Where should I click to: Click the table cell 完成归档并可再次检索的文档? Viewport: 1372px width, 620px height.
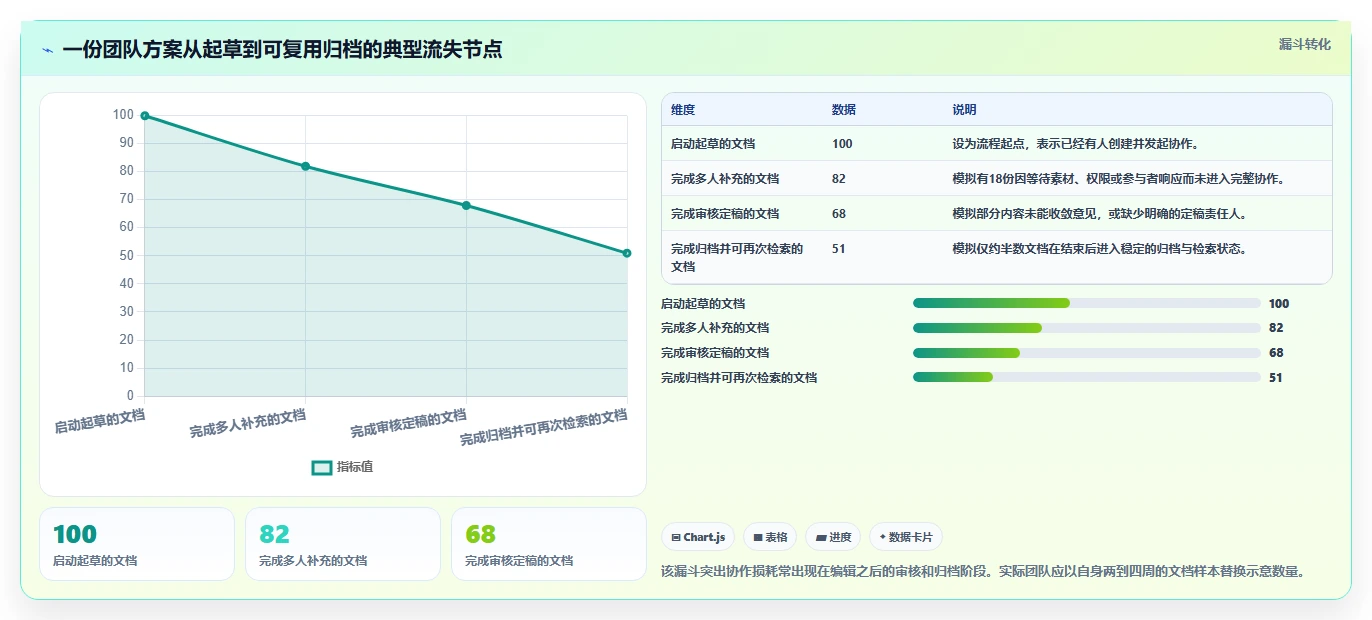pyautogui.click(x=738, y=258)
